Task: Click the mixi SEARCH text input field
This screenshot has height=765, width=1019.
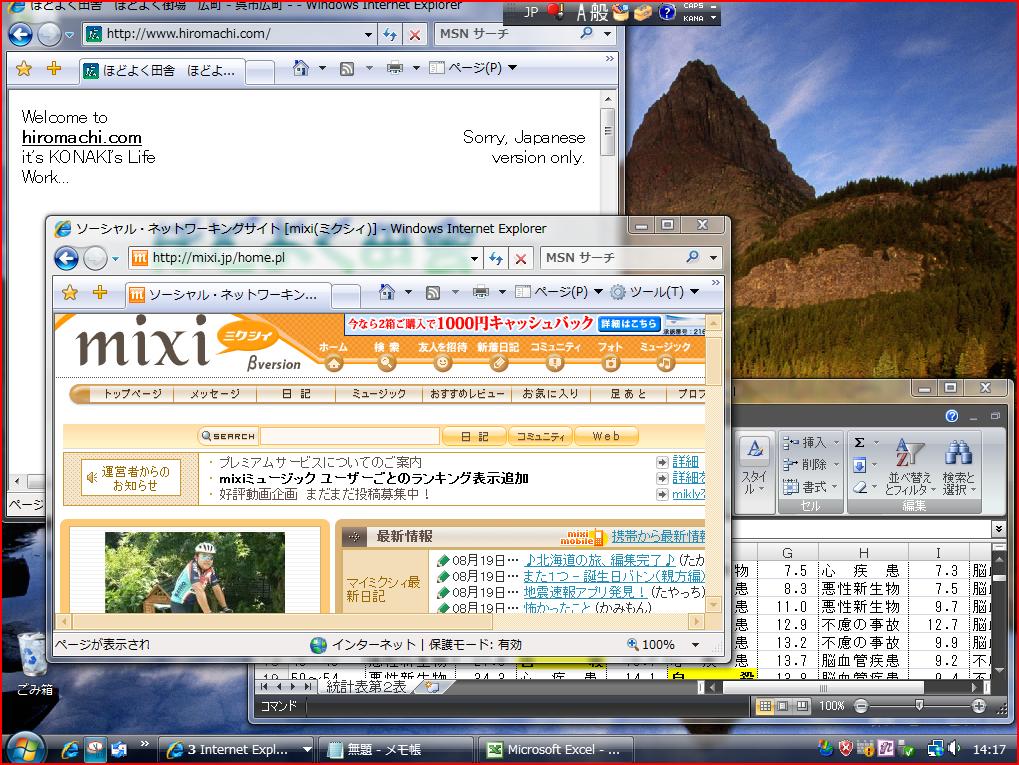Action: [x=350, y=436]
